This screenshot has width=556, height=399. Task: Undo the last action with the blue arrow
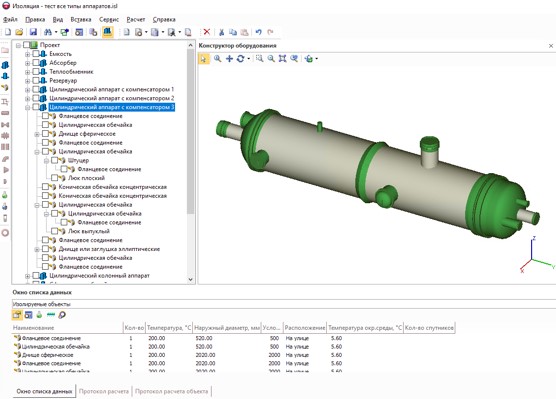click(258, 32)
